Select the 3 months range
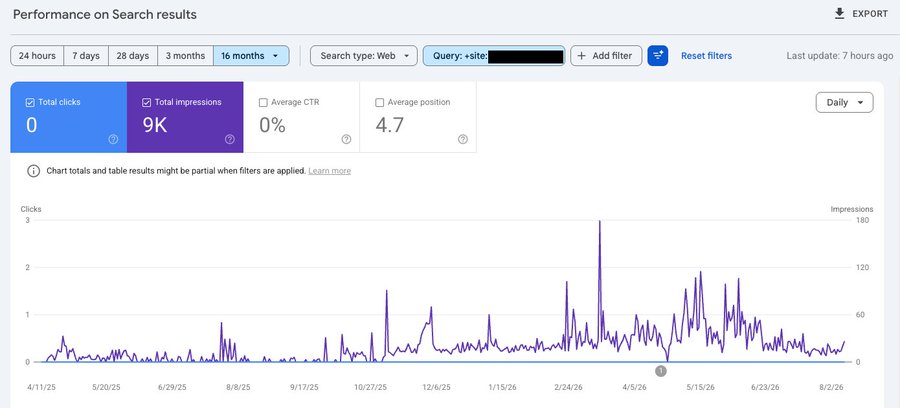Image resolution: width=900 pixels, height=408 pixels. (185, 56)
